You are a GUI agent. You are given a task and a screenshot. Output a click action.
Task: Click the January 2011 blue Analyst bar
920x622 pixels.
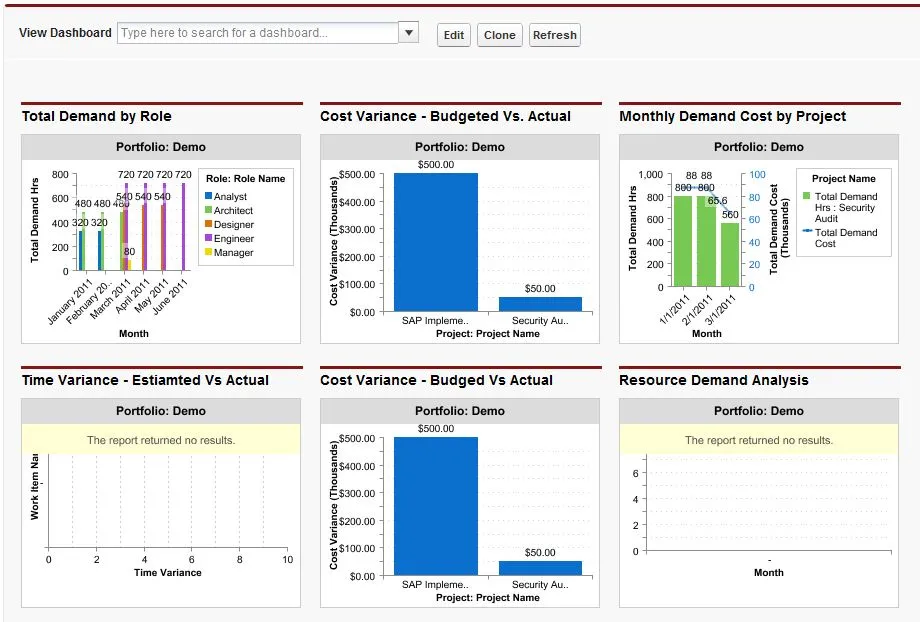pos(80,251)
